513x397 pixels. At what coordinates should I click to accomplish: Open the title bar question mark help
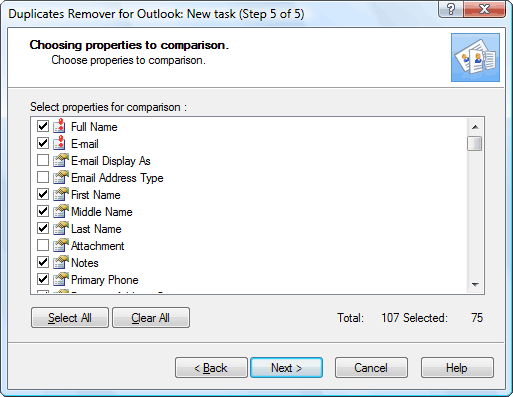(x=451, y=9)
